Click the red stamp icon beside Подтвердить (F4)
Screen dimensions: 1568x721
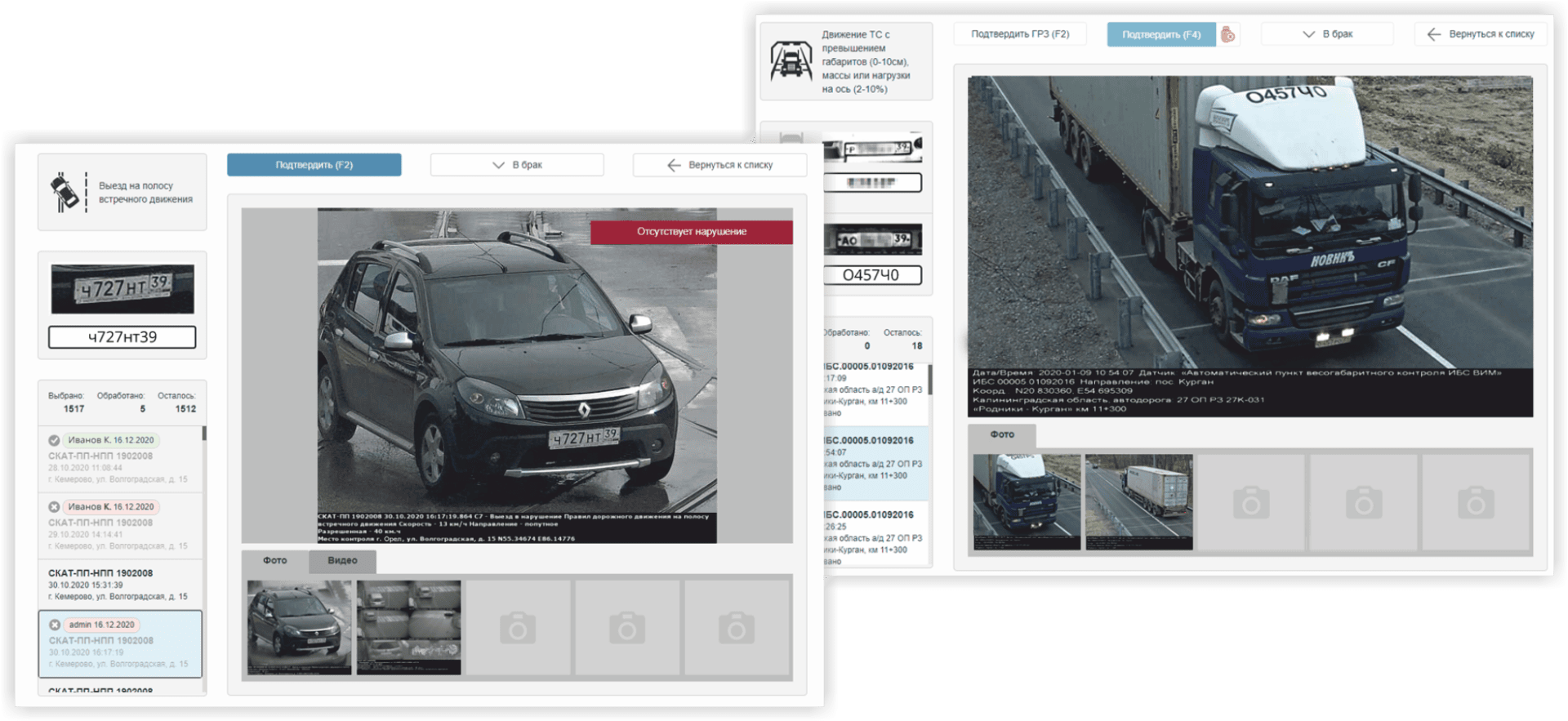(x=1227, y=34)
